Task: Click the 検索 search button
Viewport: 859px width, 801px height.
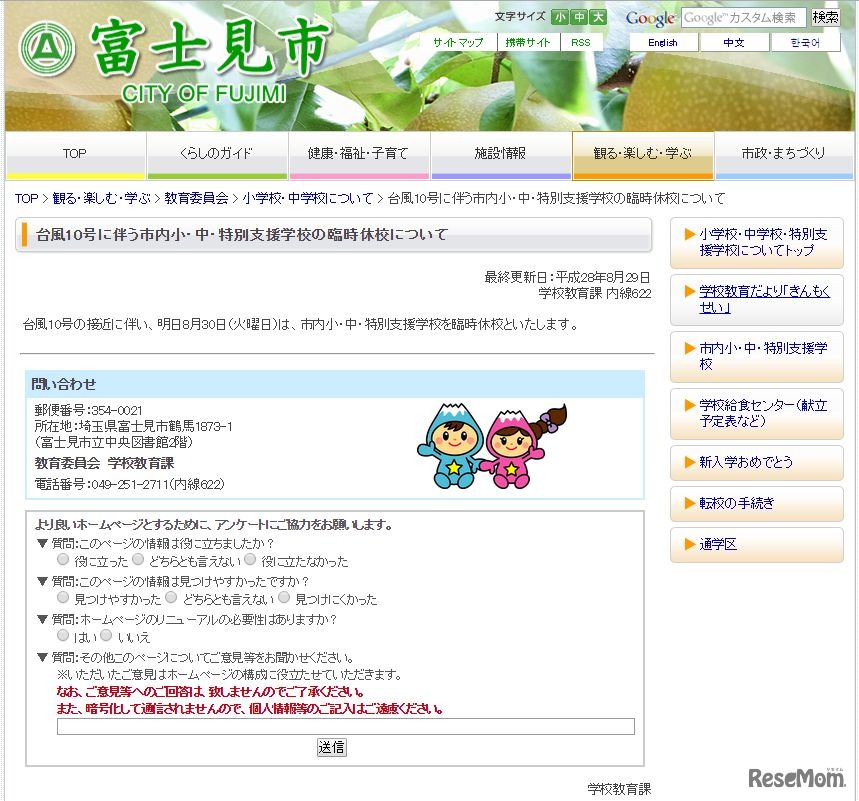Action: pos(828,17)
